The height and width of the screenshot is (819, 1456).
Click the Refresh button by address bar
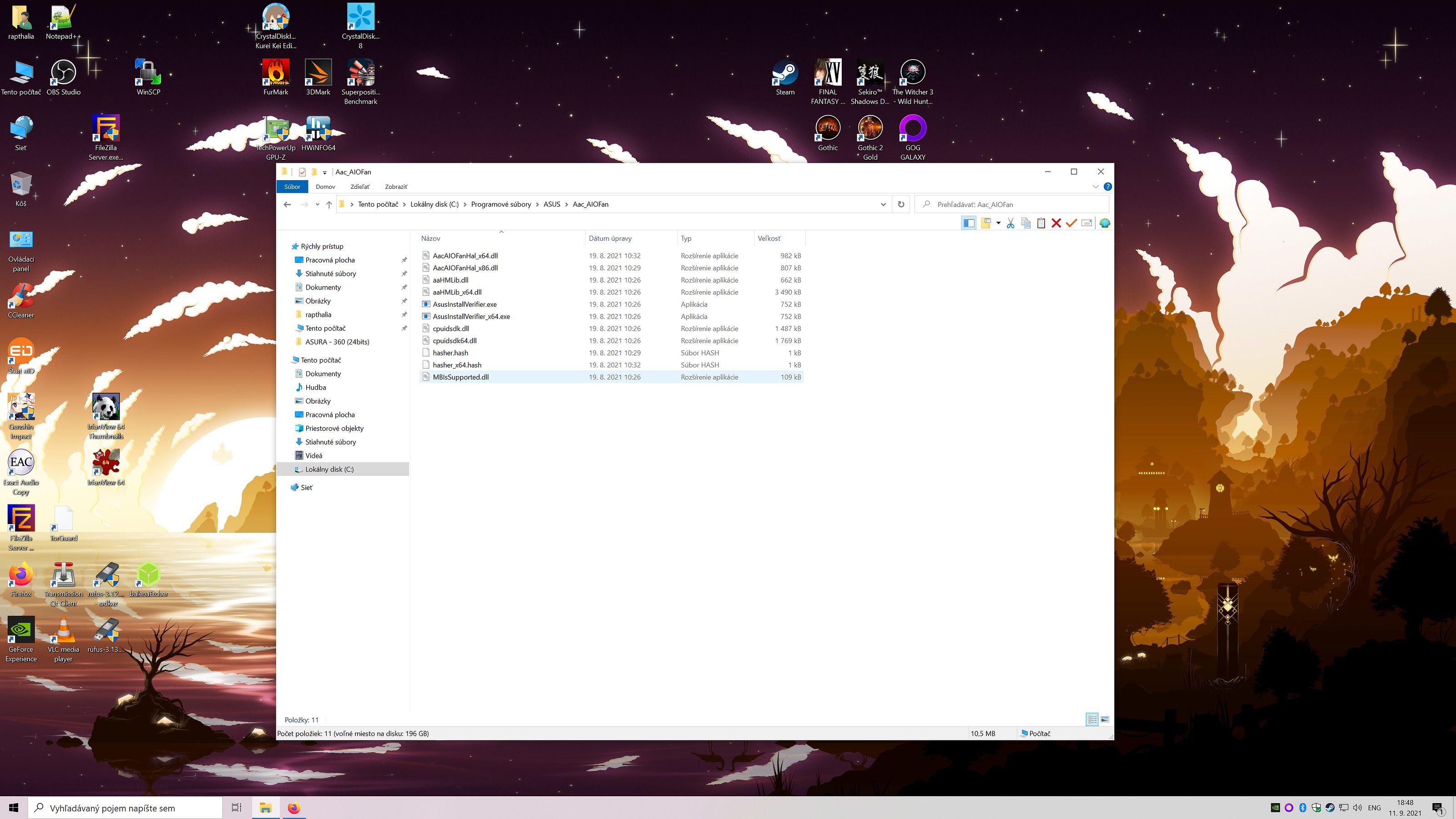(x=901, y=205)
